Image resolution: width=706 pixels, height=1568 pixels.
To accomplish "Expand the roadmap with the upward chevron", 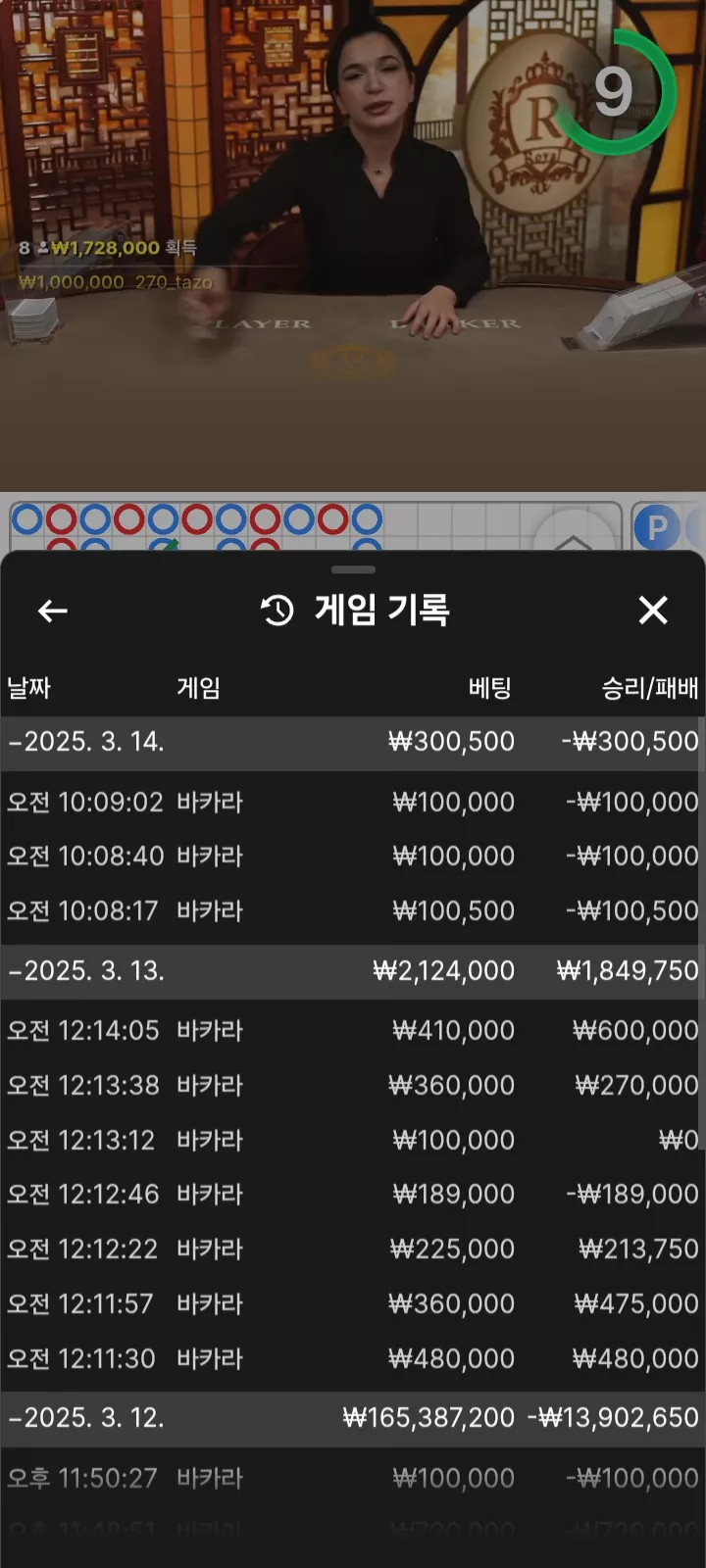I will (x=574, y=539).
